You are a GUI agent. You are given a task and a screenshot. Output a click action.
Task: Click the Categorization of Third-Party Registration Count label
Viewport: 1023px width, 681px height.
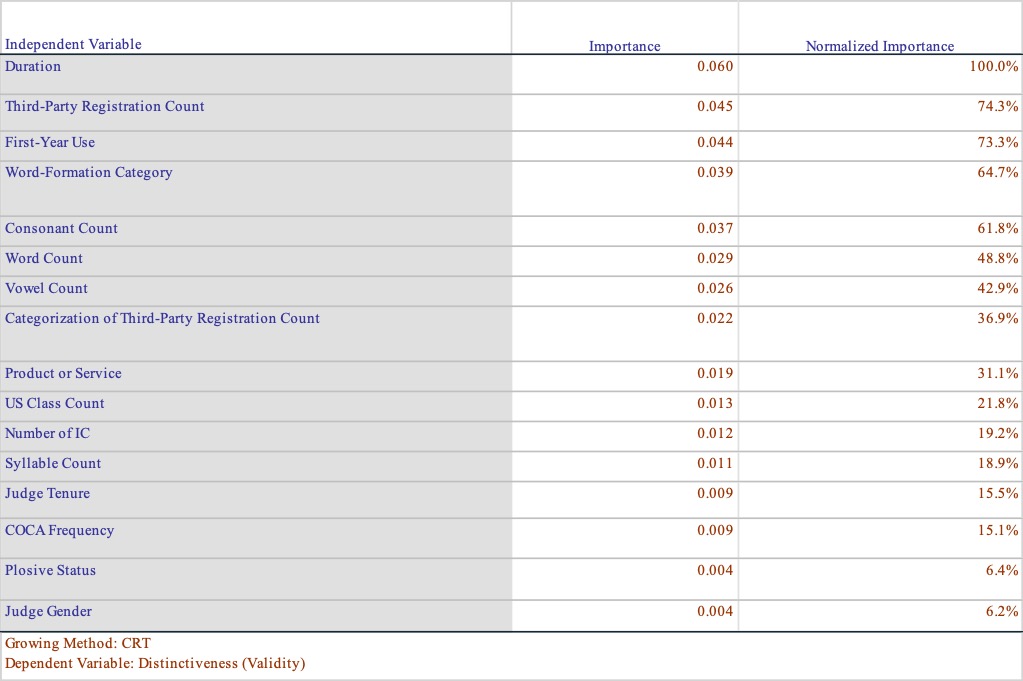[x=162, y=319]
